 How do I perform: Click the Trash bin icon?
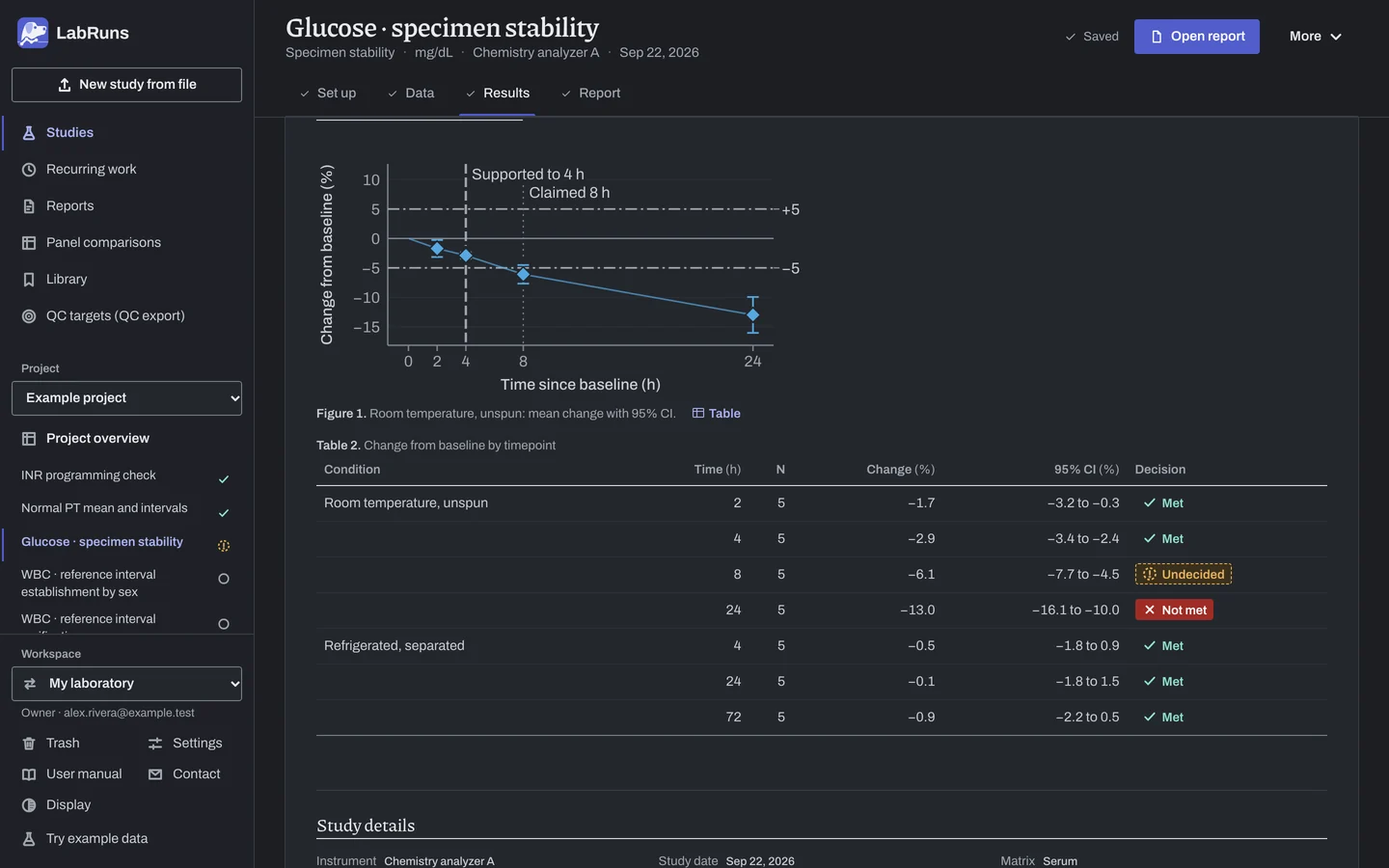[29, 744]
